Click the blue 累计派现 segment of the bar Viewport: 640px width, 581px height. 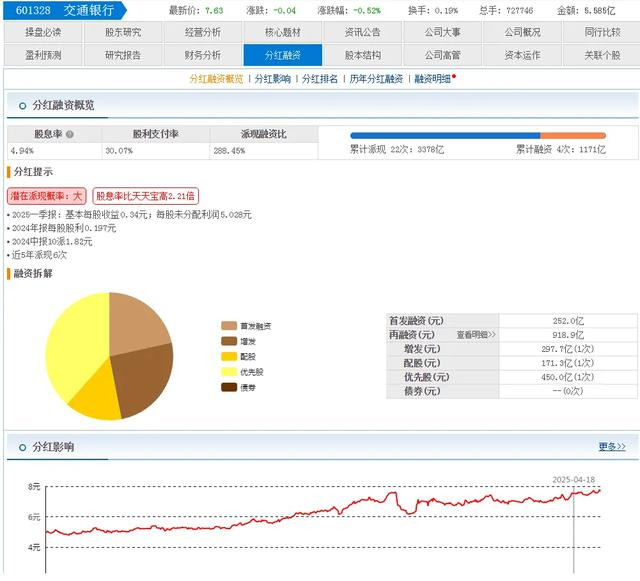(445, 135)
